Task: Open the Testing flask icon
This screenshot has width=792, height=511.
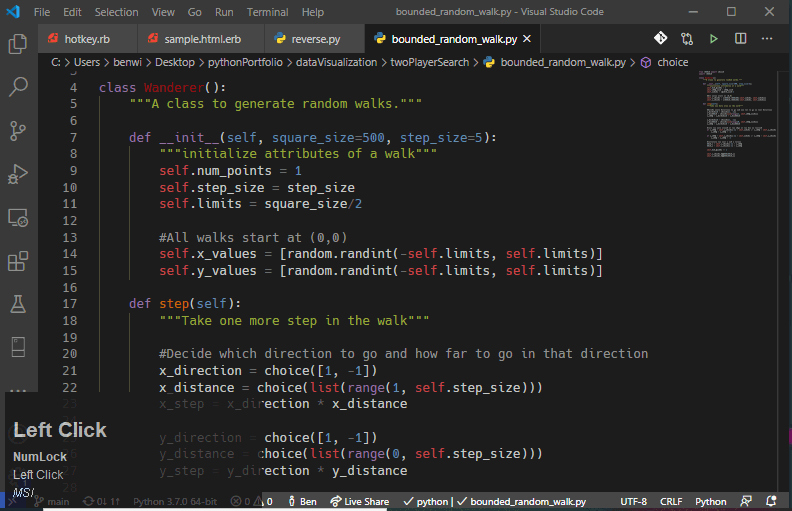Action: tap(18, 304)
